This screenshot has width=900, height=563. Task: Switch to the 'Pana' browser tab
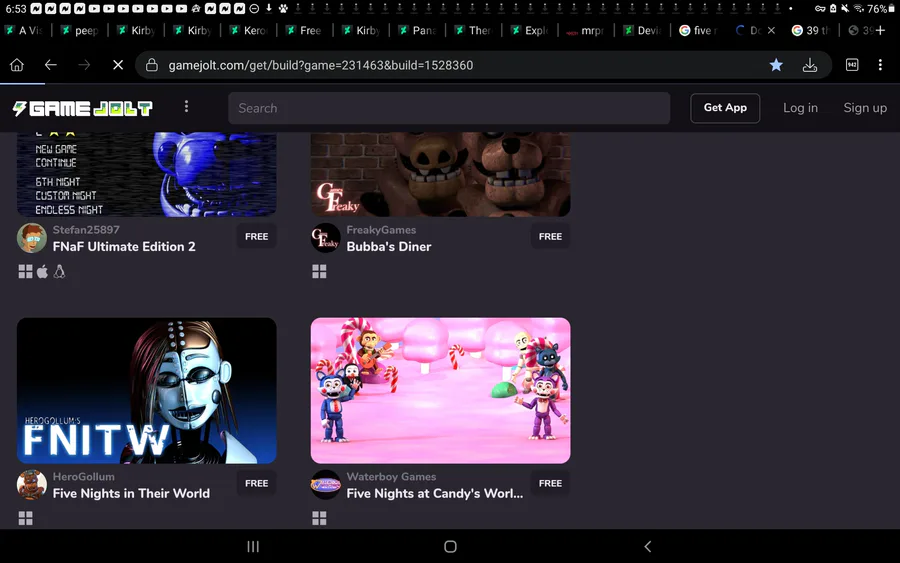tap(418, 30)
